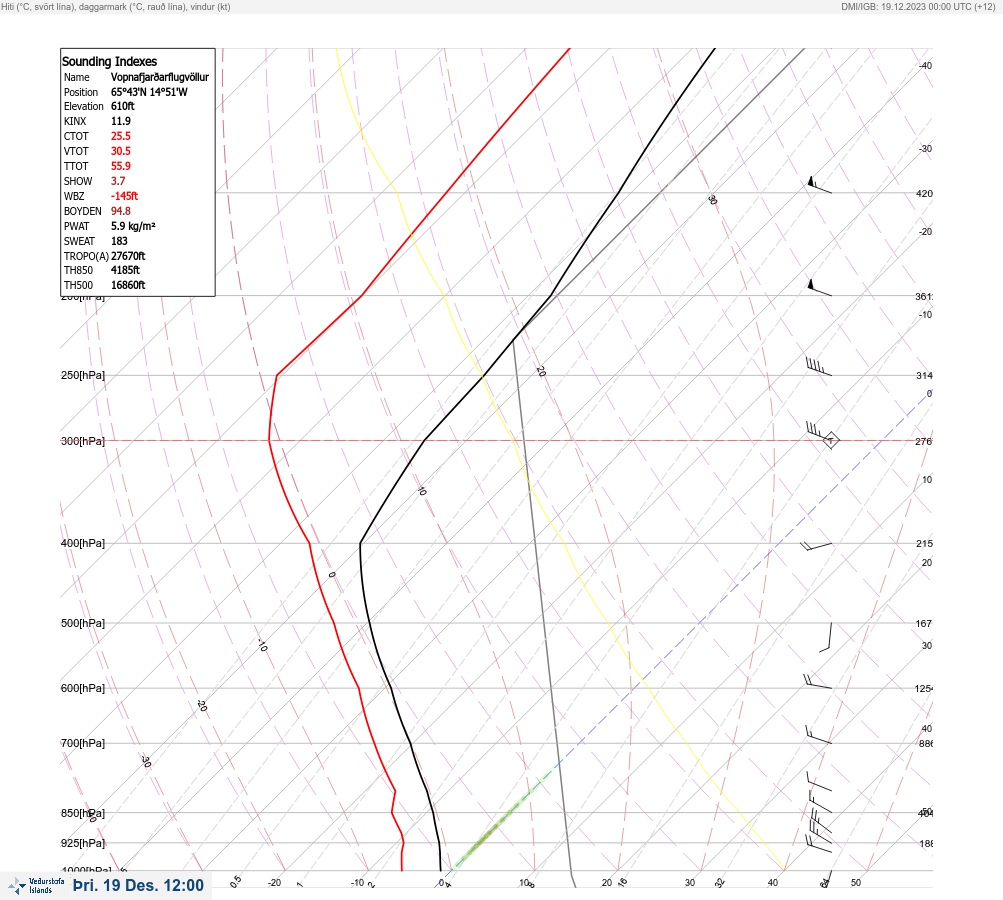This screenshot has height=900, width=1003.
Task: Click the BOYDEN value 94.8
Action: pyautogui.click(x=121, y=211)
